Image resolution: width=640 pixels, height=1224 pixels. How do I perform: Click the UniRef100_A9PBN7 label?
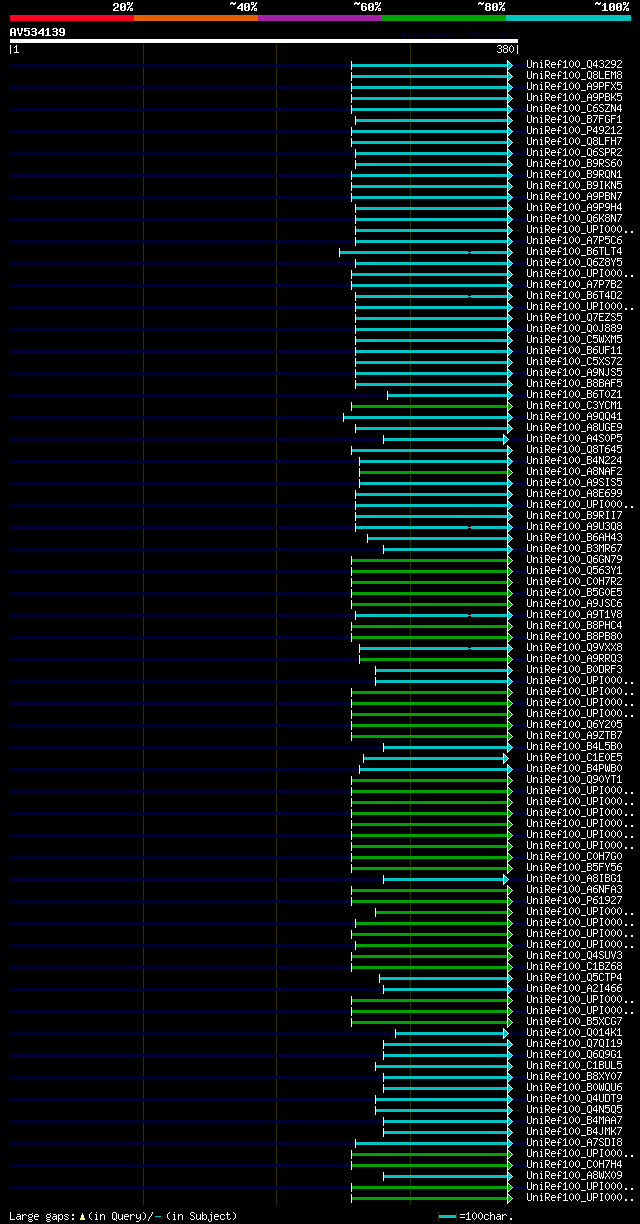point(574,196)
